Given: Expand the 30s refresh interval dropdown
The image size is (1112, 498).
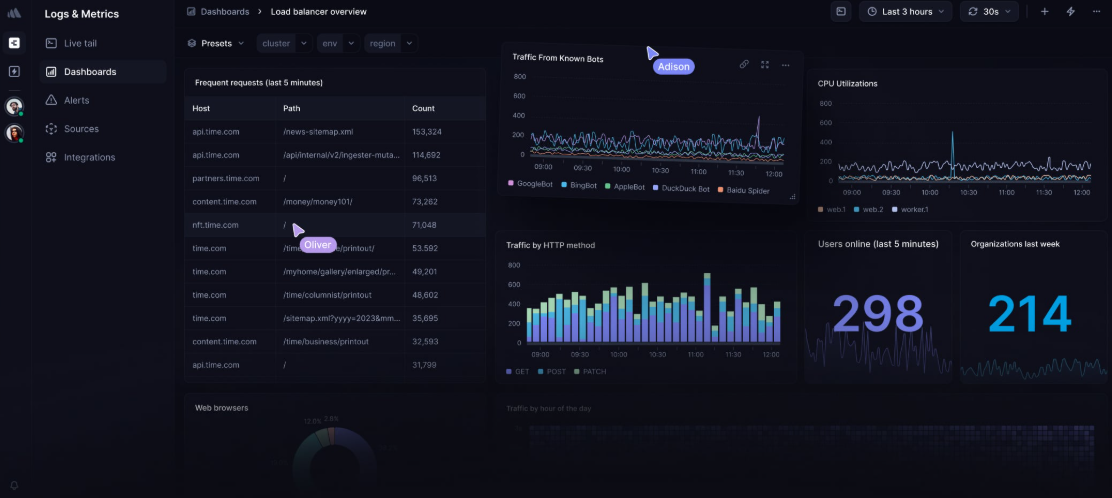Looking at the screenshot, I should click(x=989, y=12).
